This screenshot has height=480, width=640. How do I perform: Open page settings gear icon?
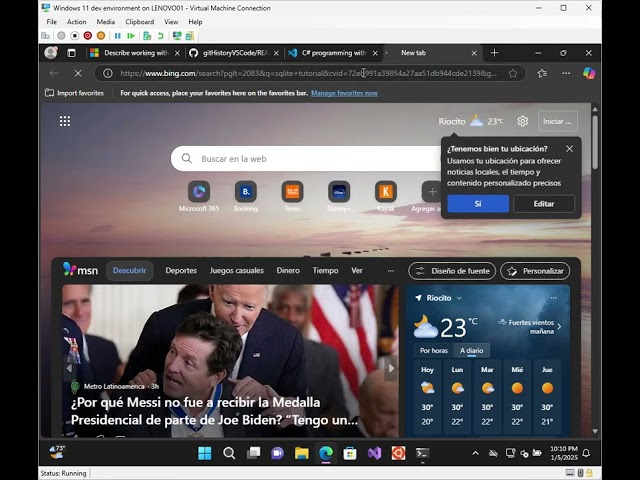[x=522, y=121]
